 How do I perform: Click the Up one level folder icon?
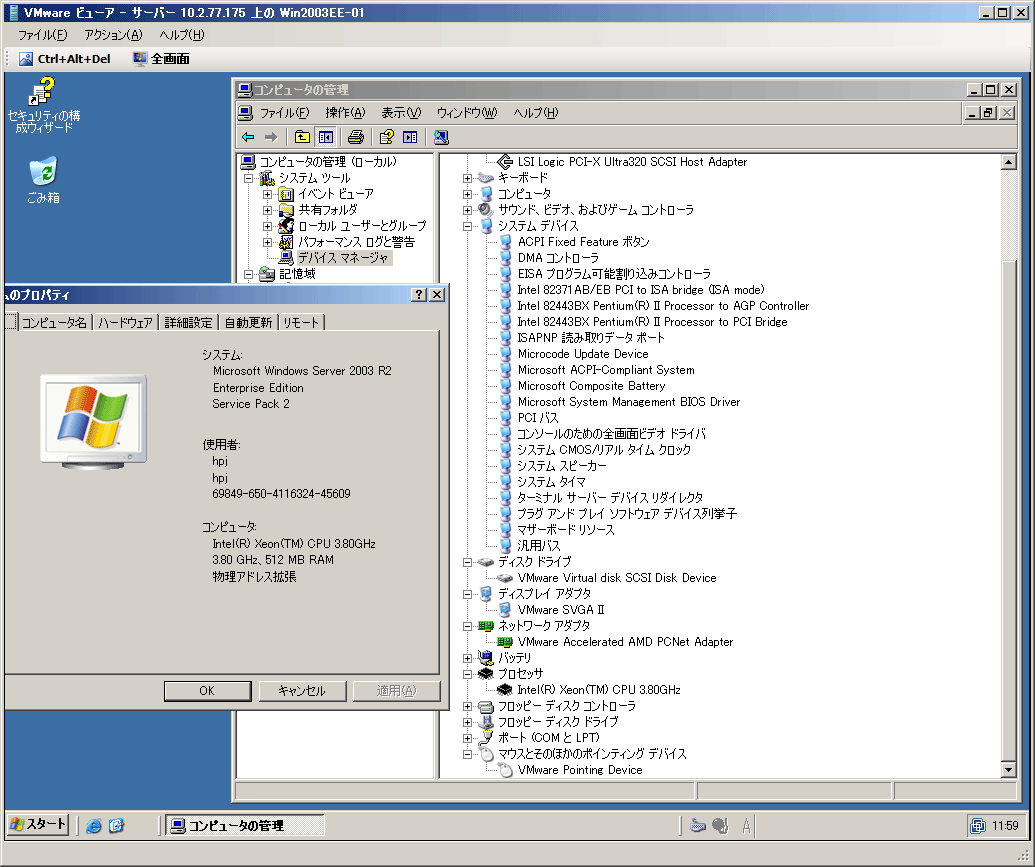(x=302, y=137)
